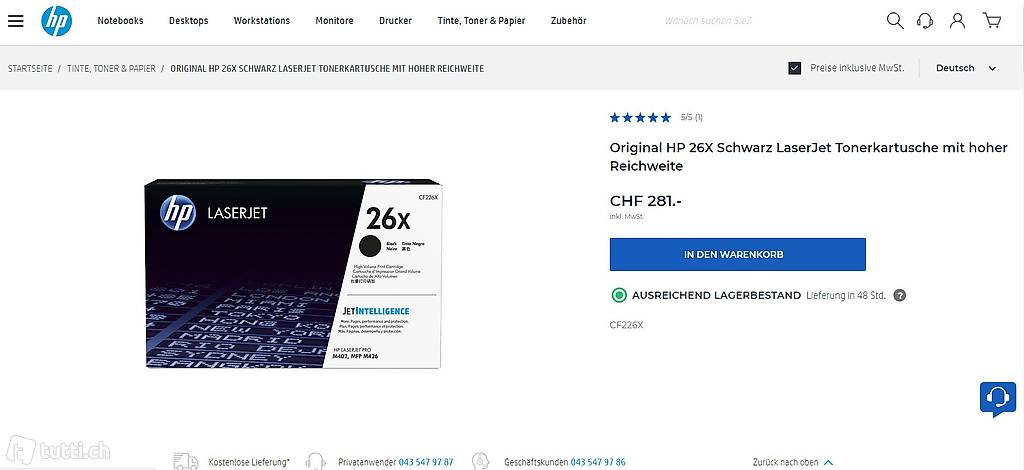Screen dimensions: 1024x470
Task: Open the support headset icon
Action: (x=925, y=20)
